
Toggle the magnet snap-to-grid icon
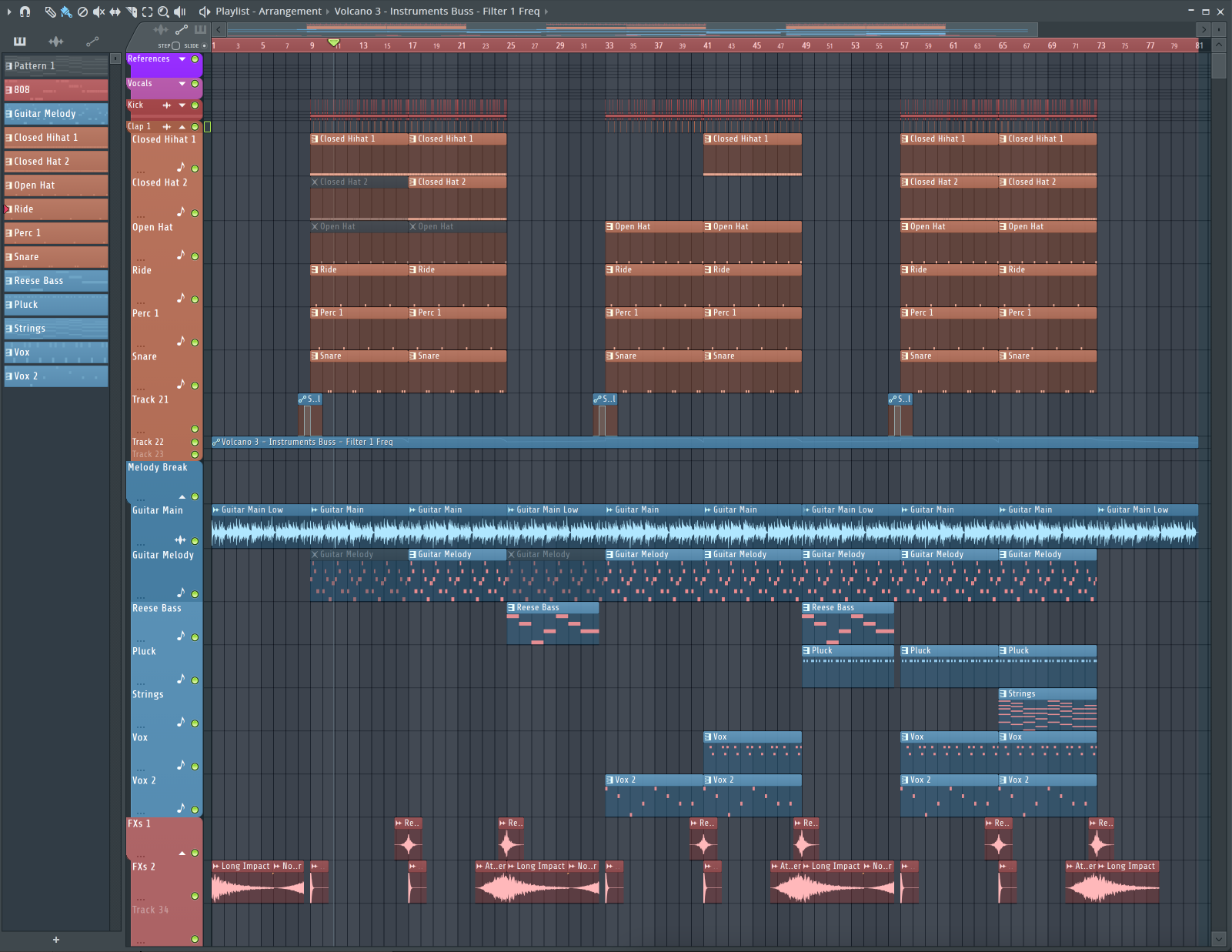(25, 12)
